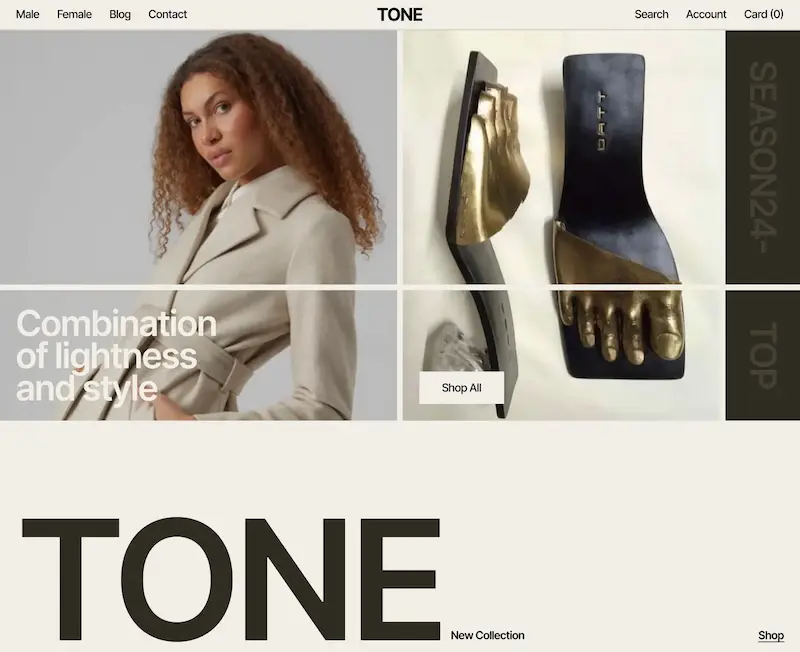This screenshot has width=800, height=652.
Task: Click the TONE logo in header
Action: point(399,15)
